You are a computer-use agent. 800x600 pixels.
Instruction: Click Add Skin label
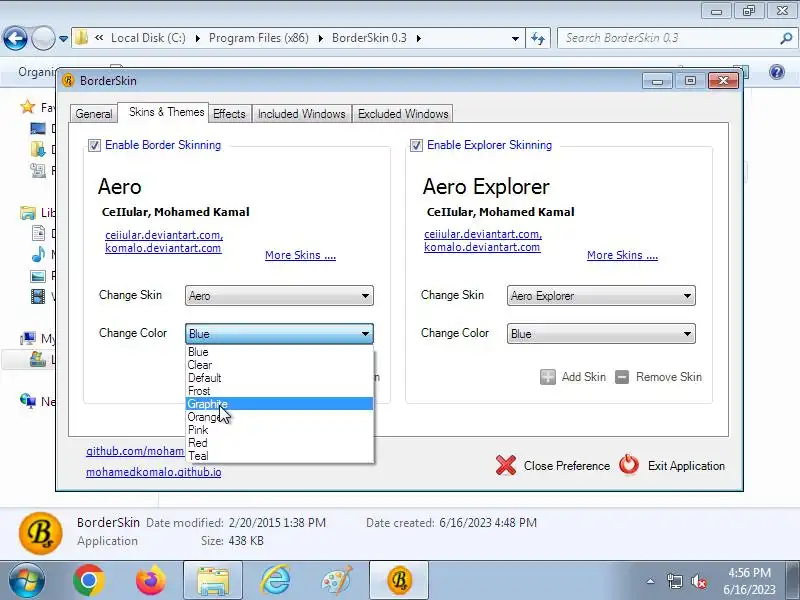(x=584, y=377)
